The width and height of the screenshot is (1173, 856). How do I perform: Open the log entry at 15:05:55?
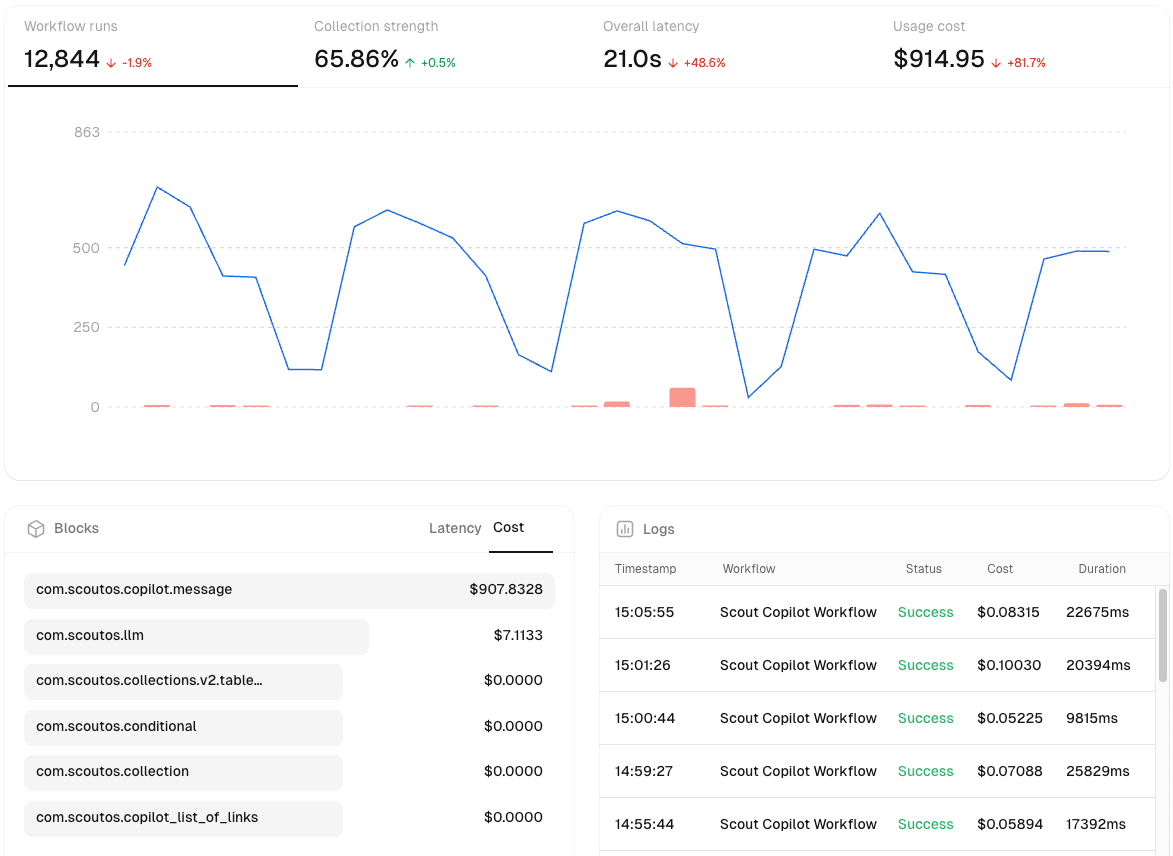tap(878, 612)
